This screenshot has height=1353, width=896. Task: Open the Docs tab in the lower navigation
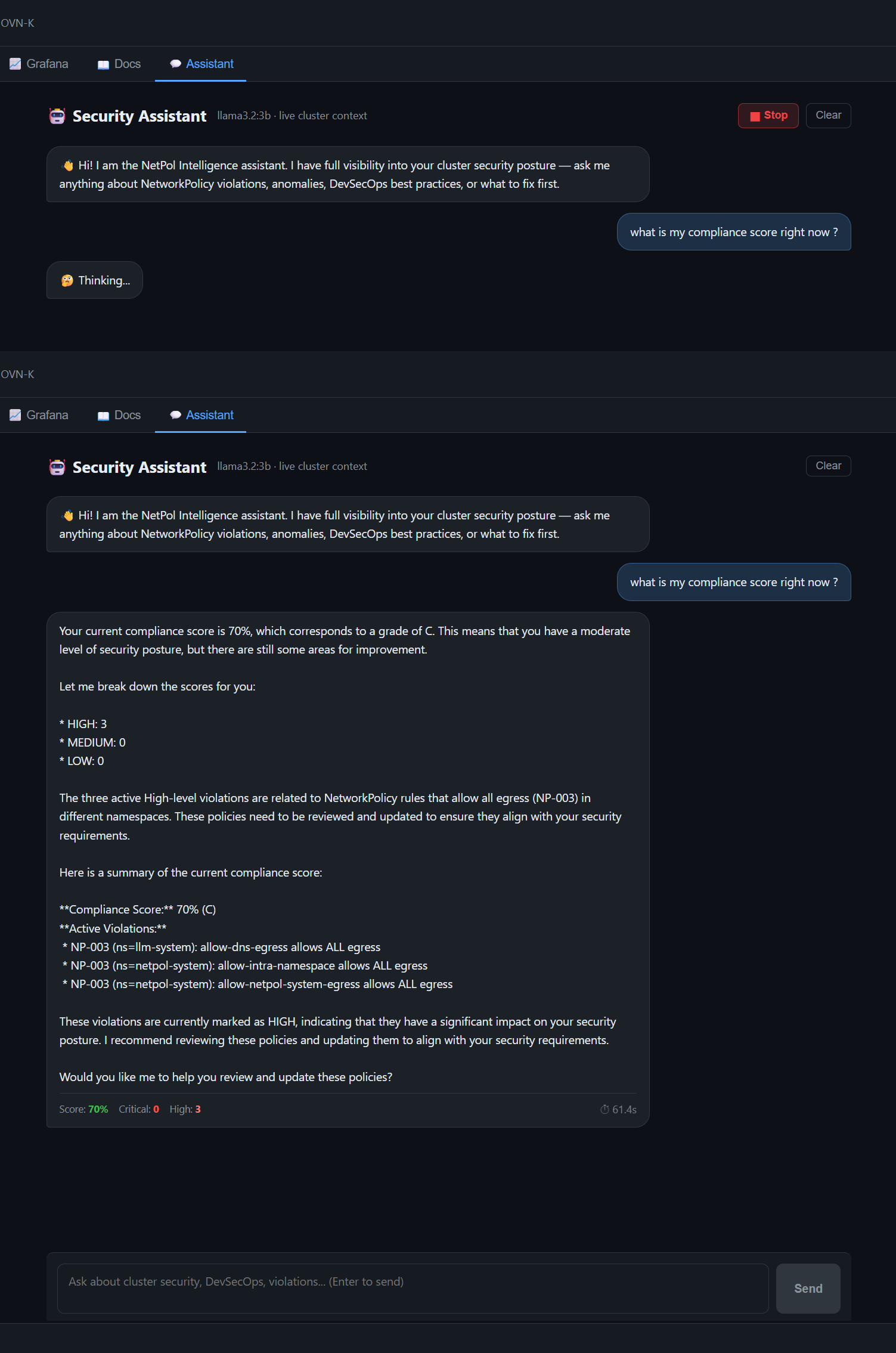(119, 415)
